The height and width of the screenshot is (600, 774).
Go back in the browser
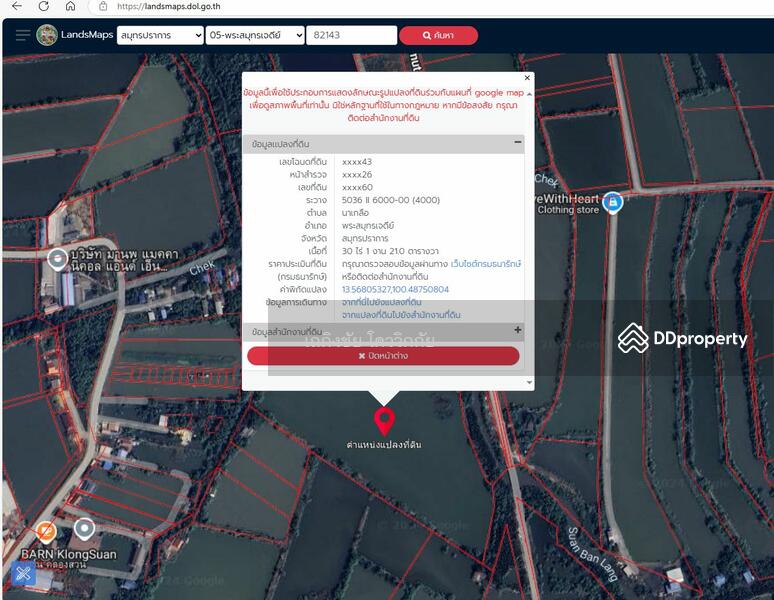point(17,6)
